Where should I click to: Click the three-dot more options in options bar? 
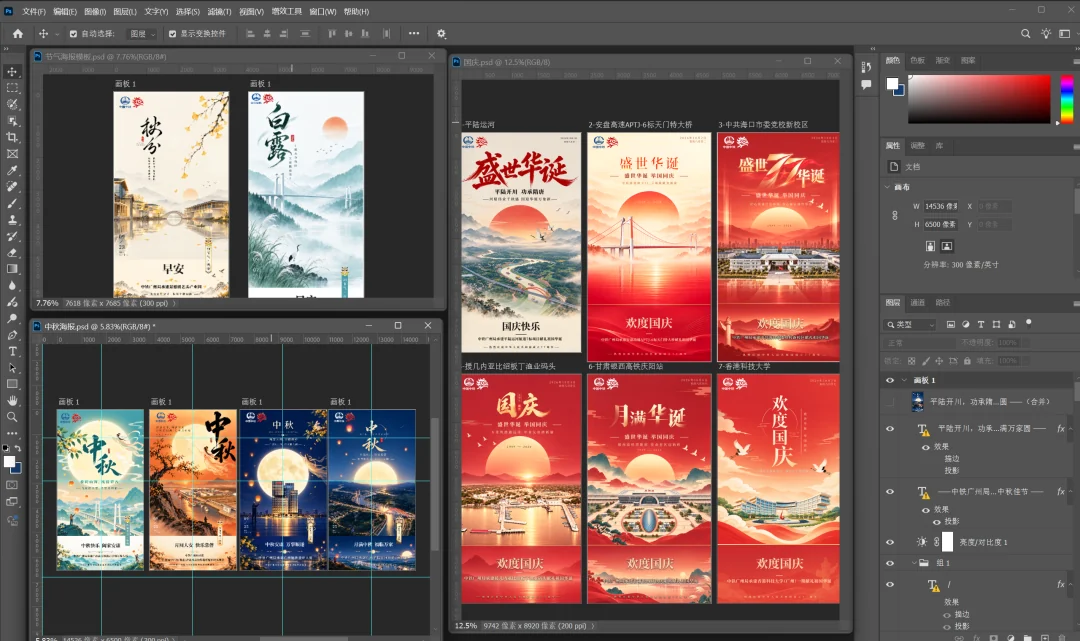point(413,33)
